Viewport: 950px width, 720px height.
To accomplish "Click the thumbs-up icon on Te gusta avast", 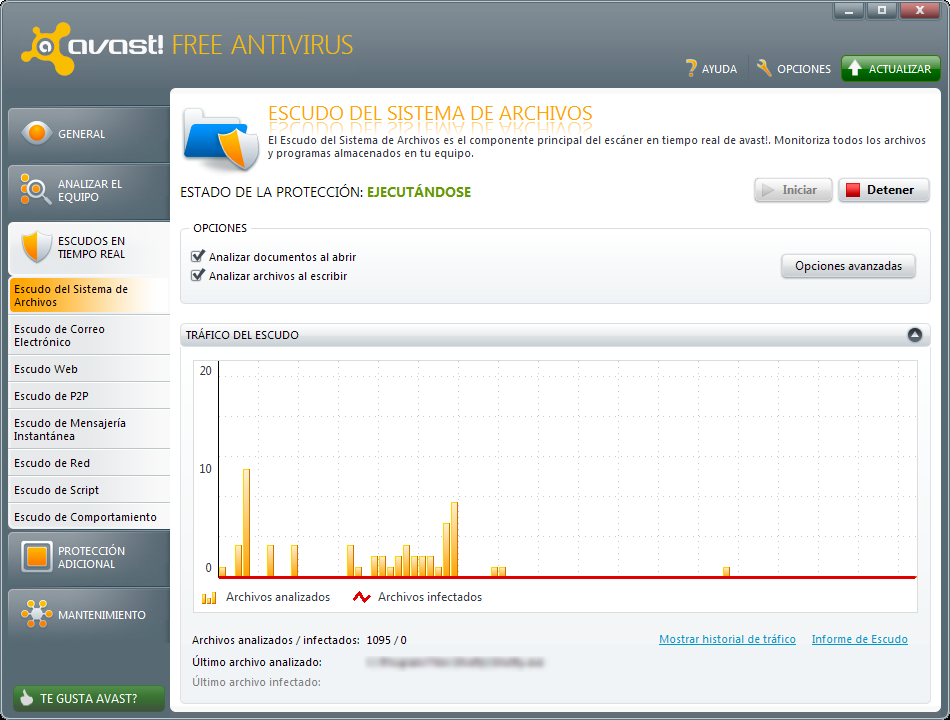I will coord(26,698).
